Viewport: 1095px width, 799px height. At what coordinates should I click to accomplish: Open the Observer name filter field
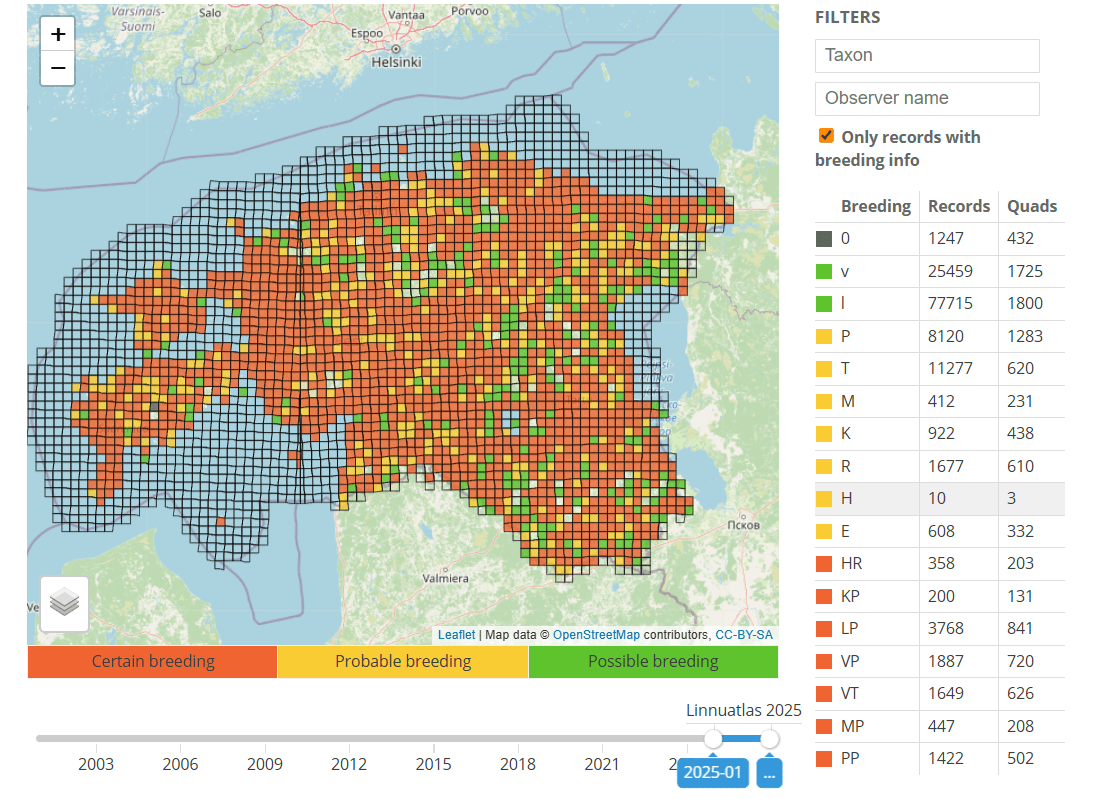pyautogui.click(x=926, y=99)
